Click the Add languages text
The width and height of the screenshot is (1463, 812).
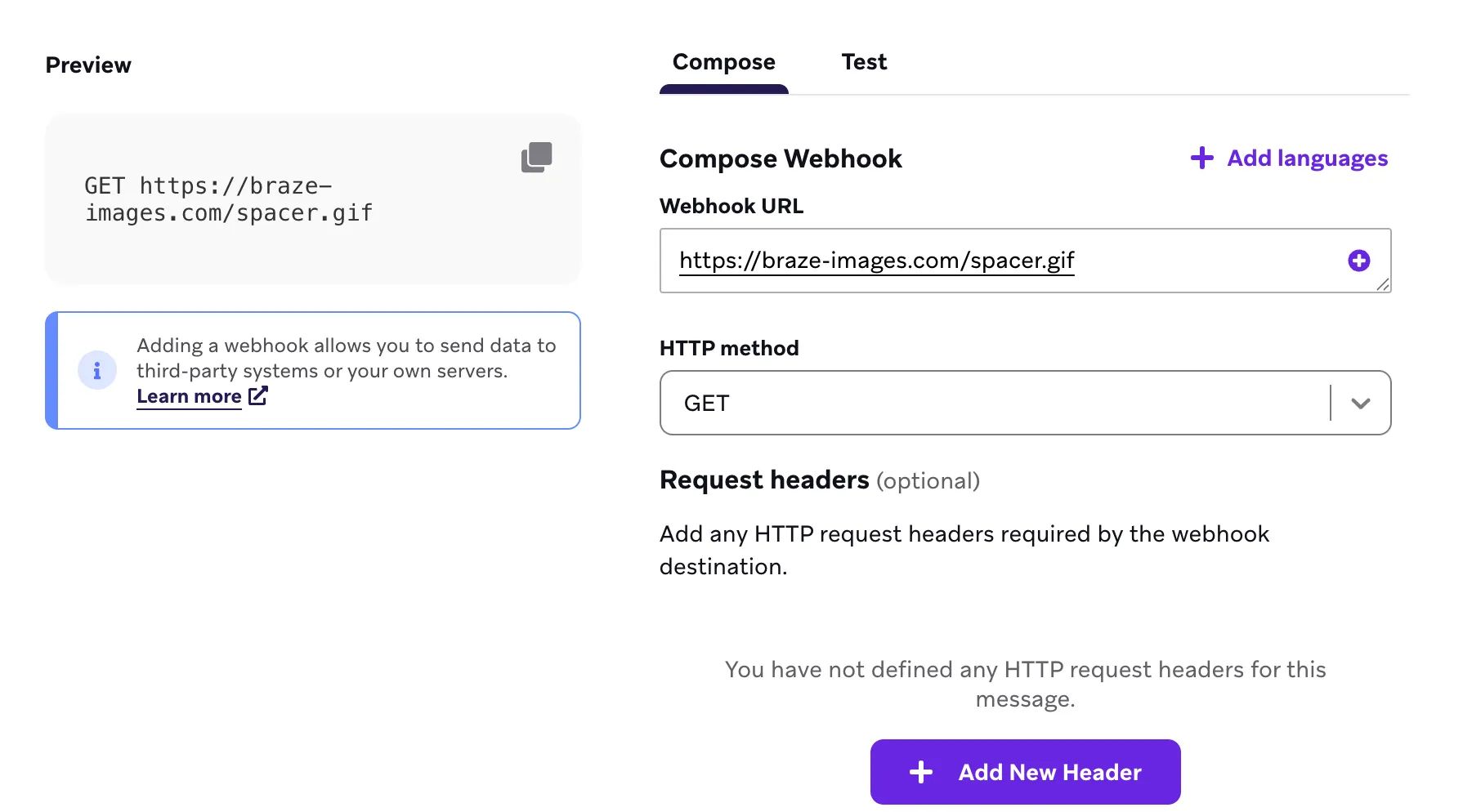coord(1307,158)
